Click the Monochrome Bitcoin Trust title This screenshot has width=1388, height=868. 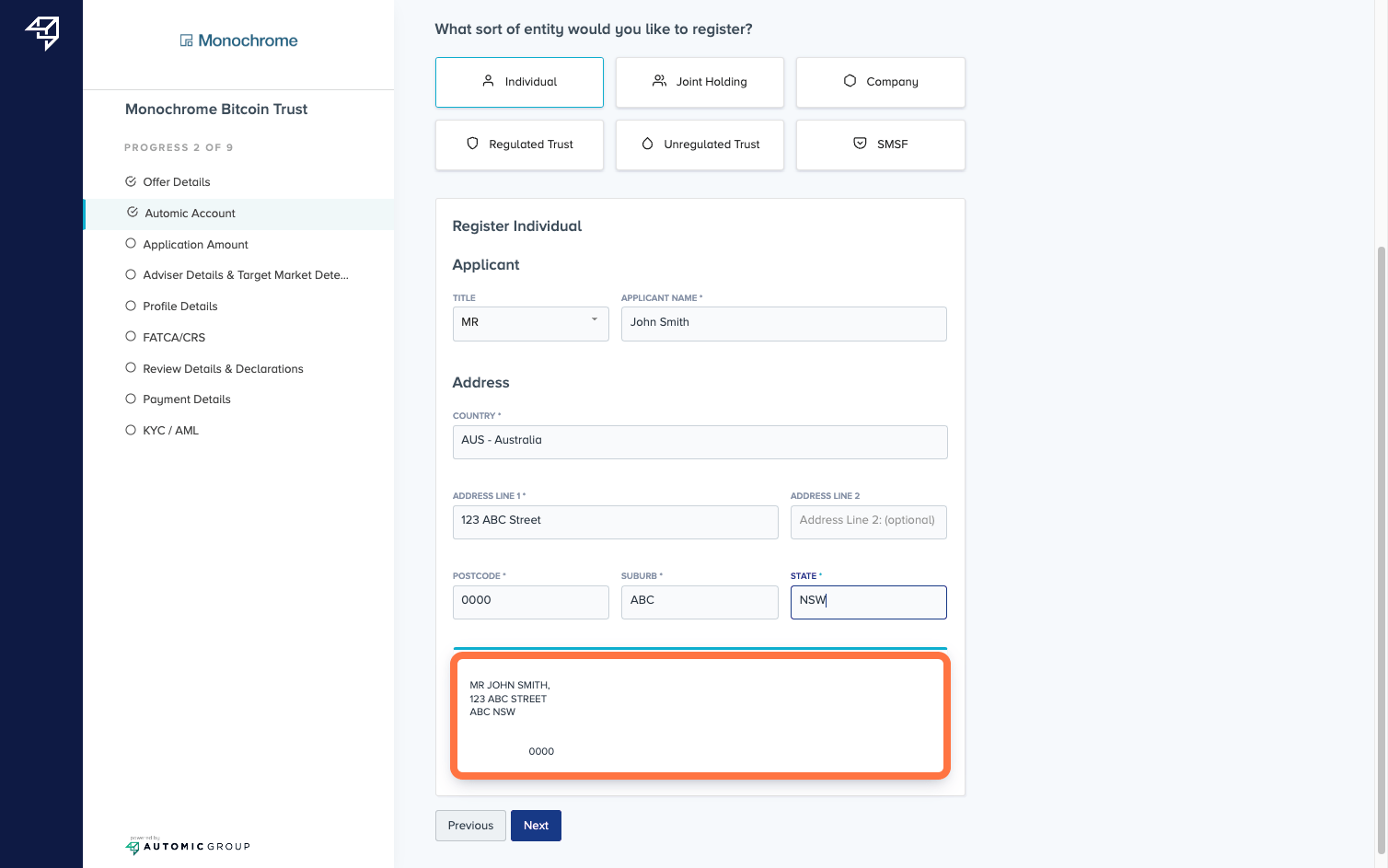pyautogui.click(x=216, y=109)
